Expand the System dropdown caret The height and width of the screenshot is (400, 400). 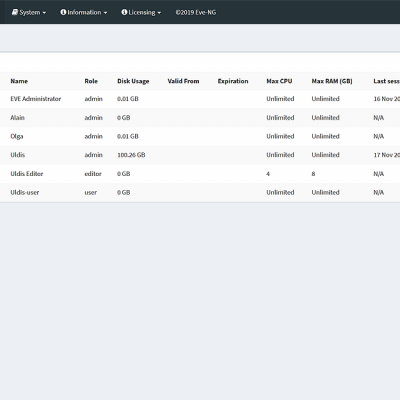click(44, 13)
